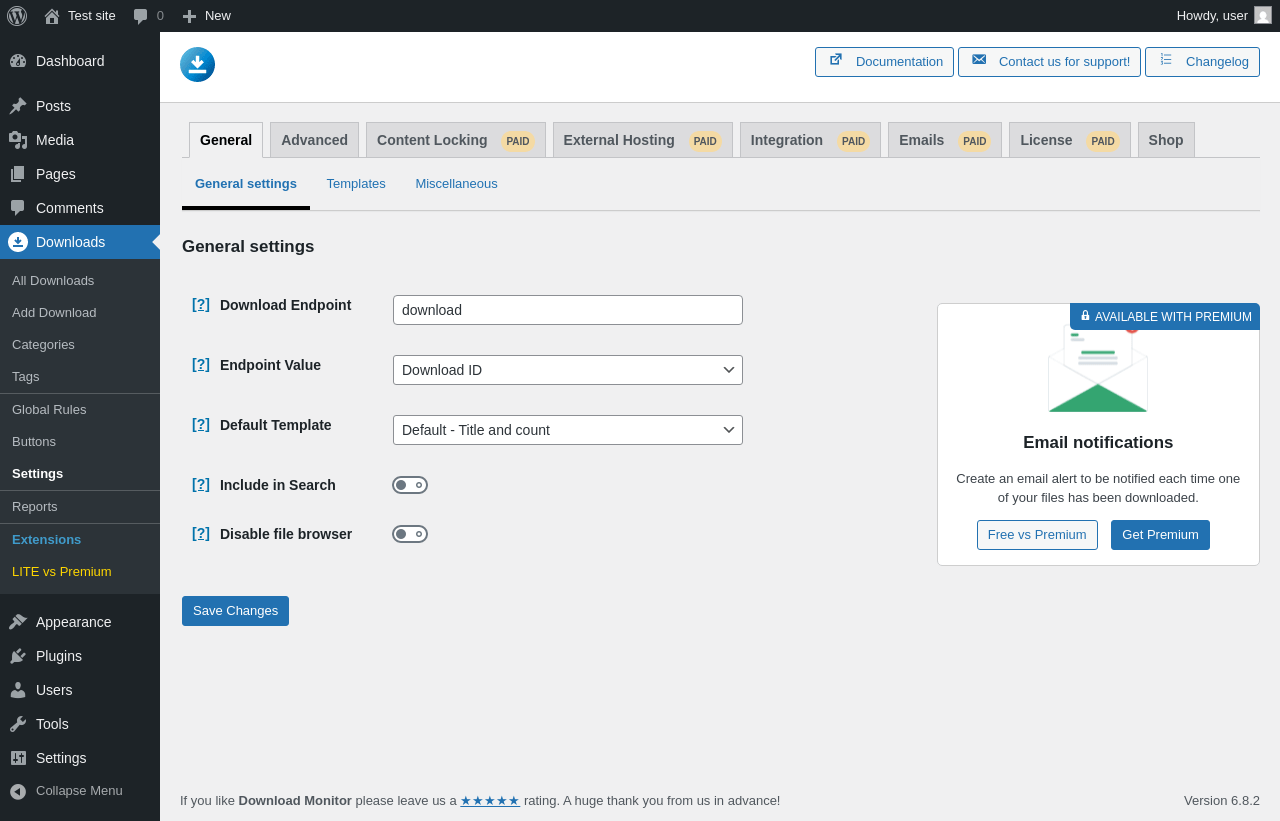
Task: Switch to the Emails tab
Action: point(945,140)
